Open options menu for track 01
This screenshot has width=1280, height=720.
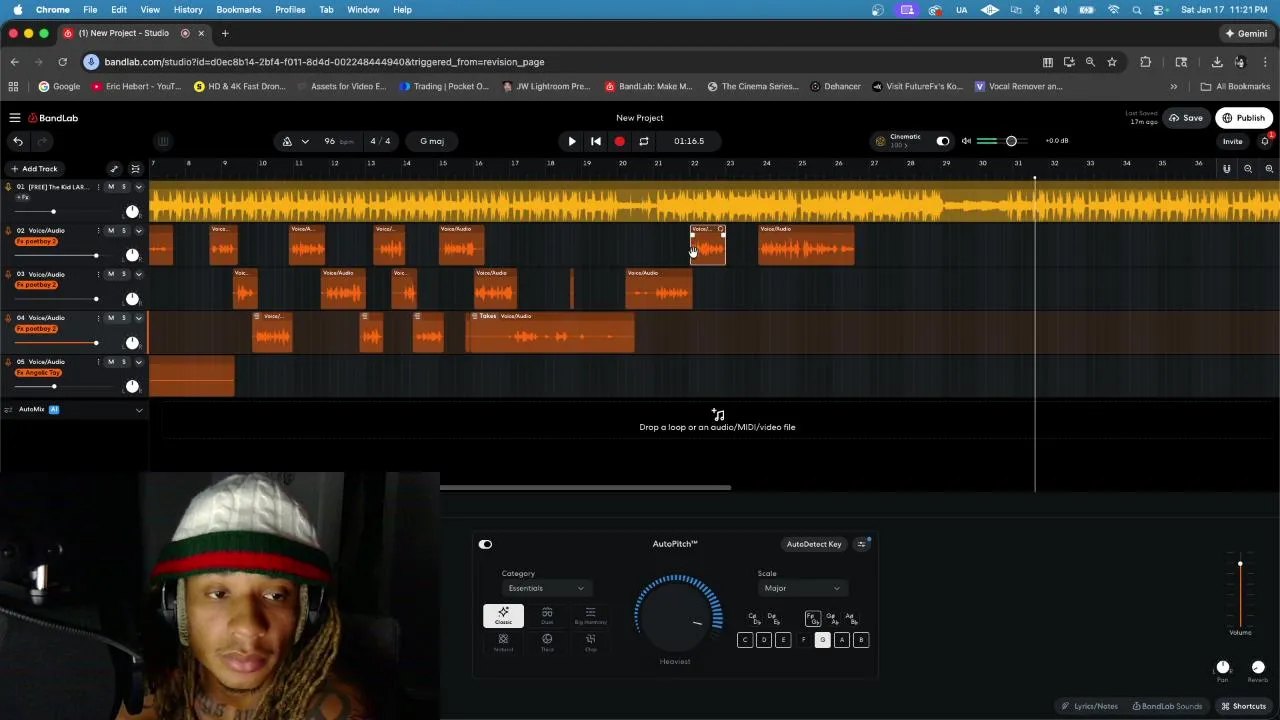(x=99, y=187)
